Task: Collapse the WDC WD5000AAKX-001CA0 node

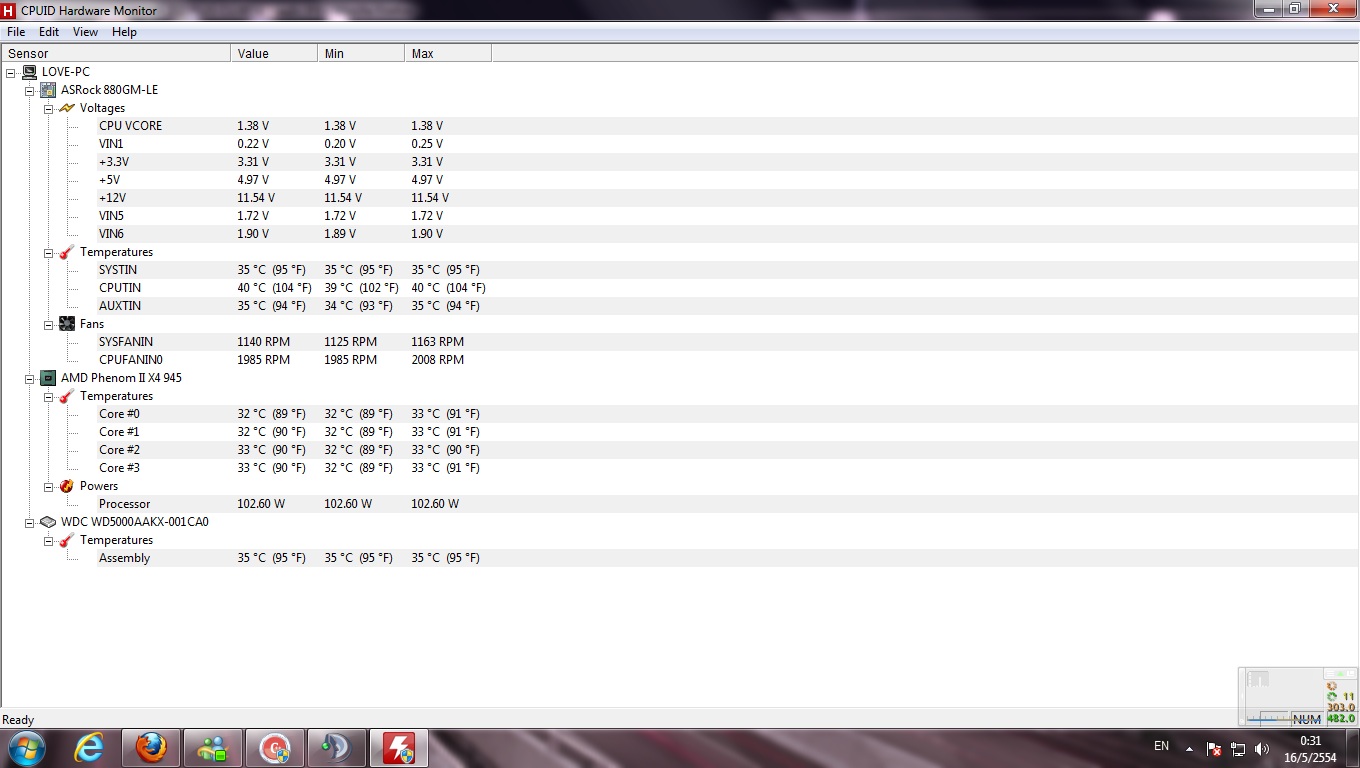Action: tap(30, 522)
